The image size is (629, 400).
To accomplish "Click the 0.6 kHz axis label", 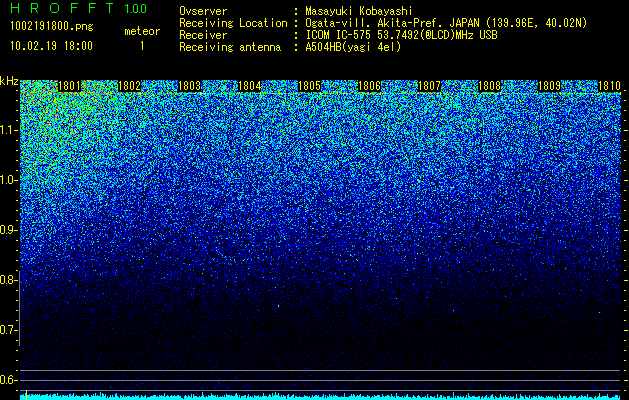I will pos(8,380).
